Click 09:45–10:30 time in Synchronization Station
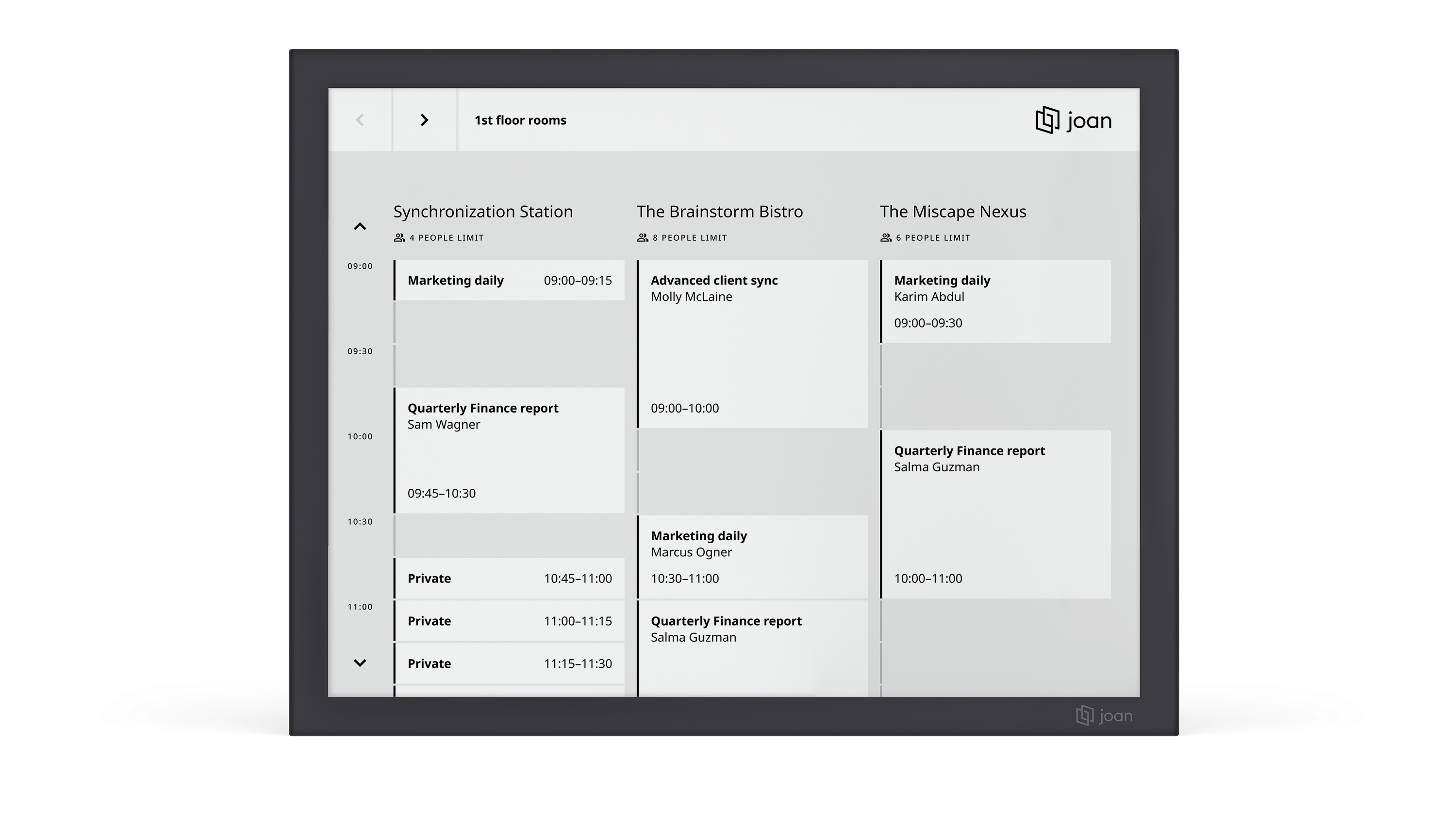 pyautogui.click(x=442, y=494)
